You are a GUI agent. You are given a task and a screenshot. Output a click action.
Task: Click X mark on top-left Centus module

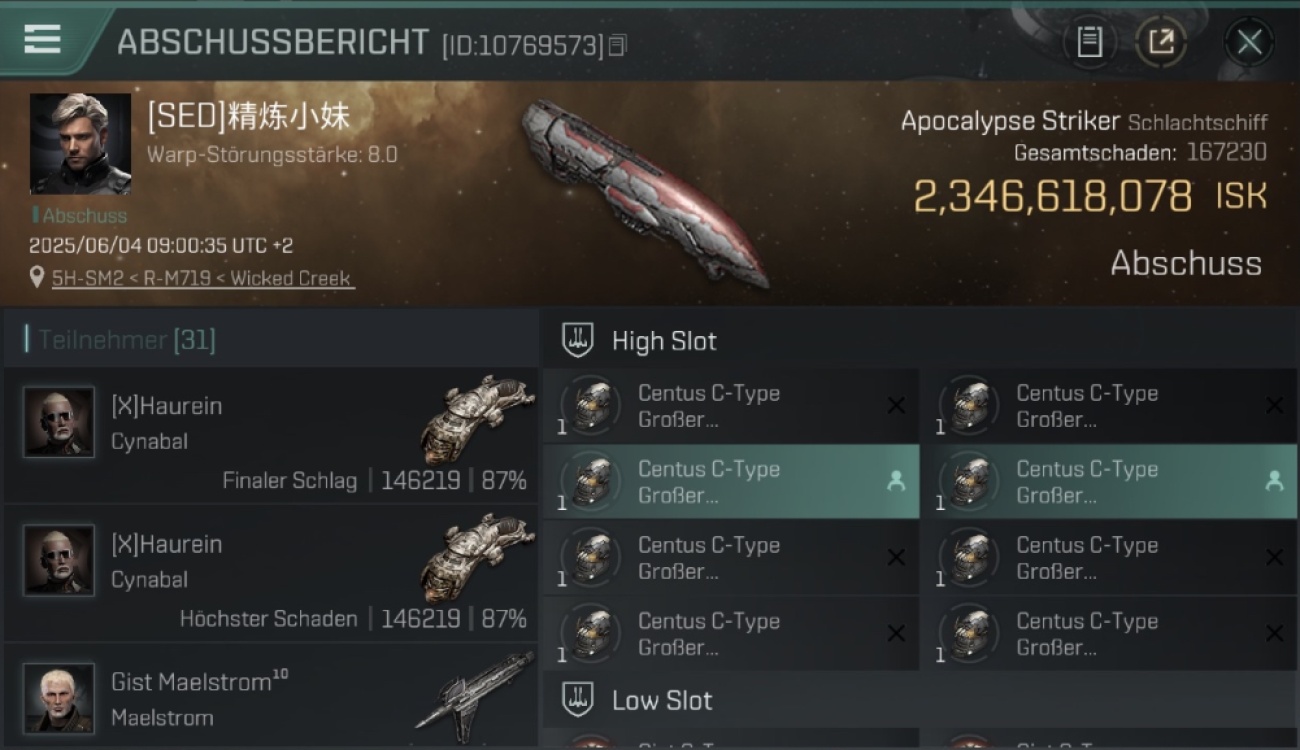click(896, 405)
